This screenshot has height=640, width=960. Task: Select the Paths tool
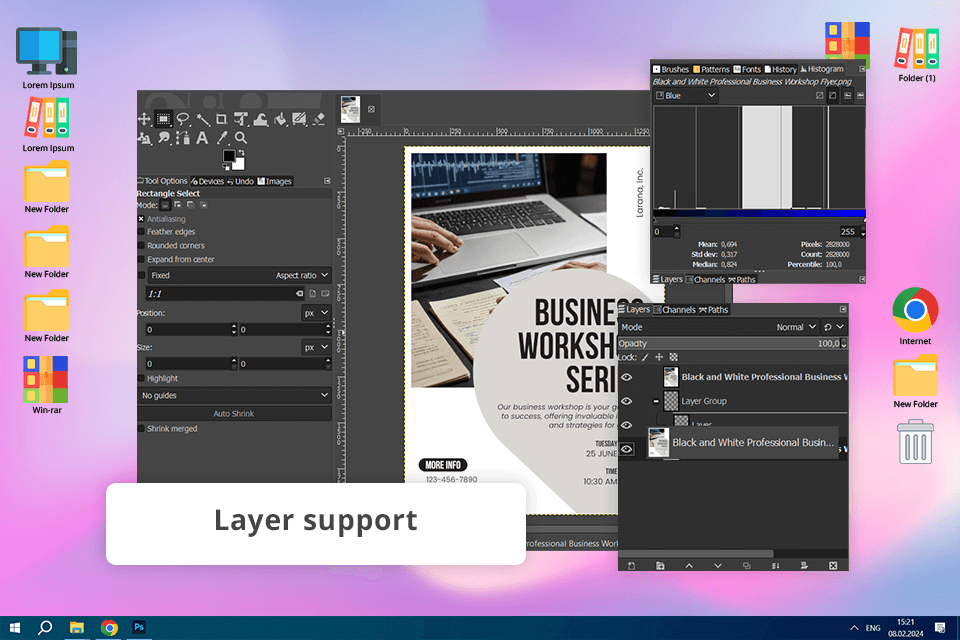point(182,138)
